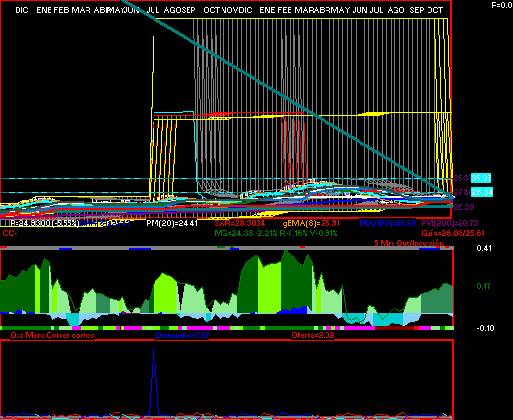Click the blue volume spike peak
Image resolution: width=513 pixels, height=420 pixels.
[x=153, y=349]
